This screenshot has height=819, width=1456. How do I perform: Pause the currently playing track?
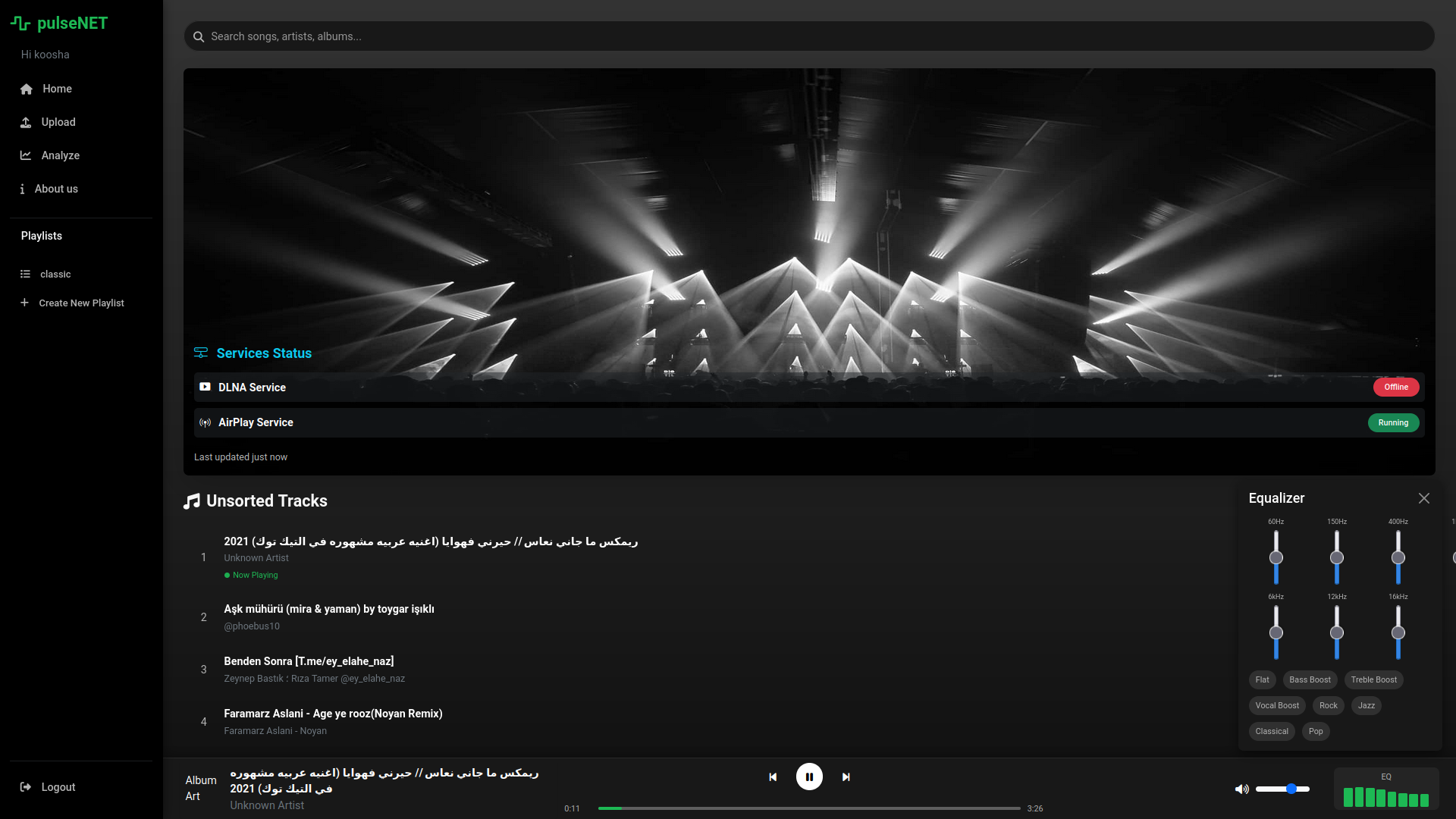click(x=809, y=777)
